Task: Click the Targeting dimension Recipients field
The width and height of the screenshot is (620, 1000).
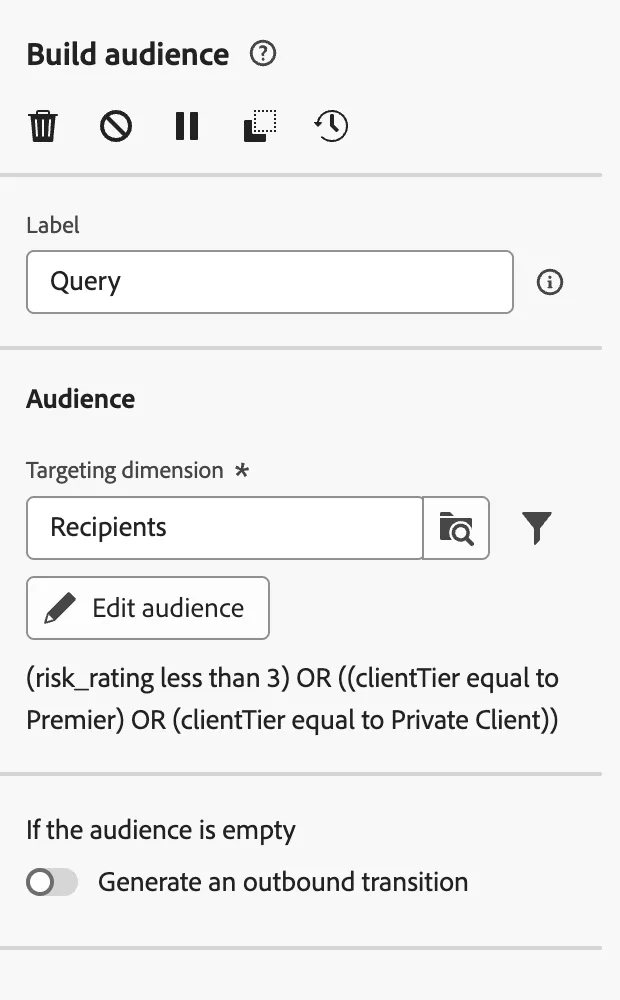Action: pyautogui.click(x=225, y=528)
